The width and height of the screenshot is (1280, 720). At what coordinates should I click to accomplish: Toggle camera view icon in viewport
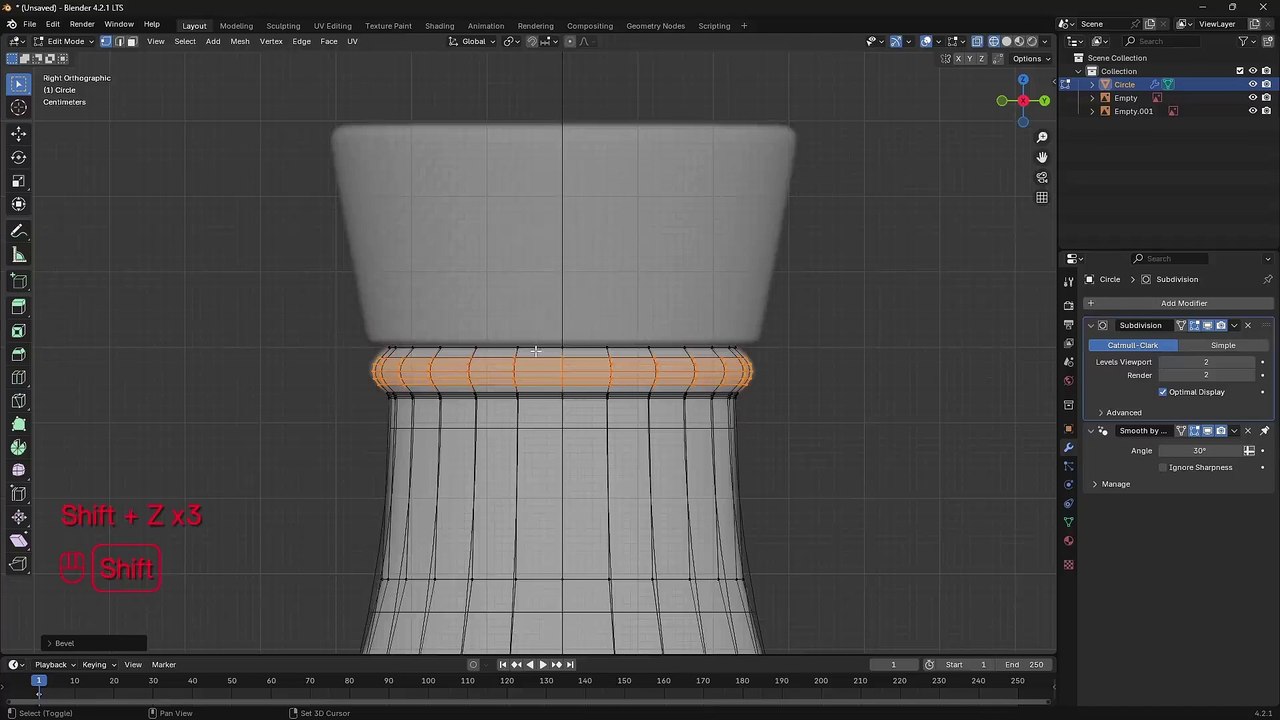click(1042, 177)
